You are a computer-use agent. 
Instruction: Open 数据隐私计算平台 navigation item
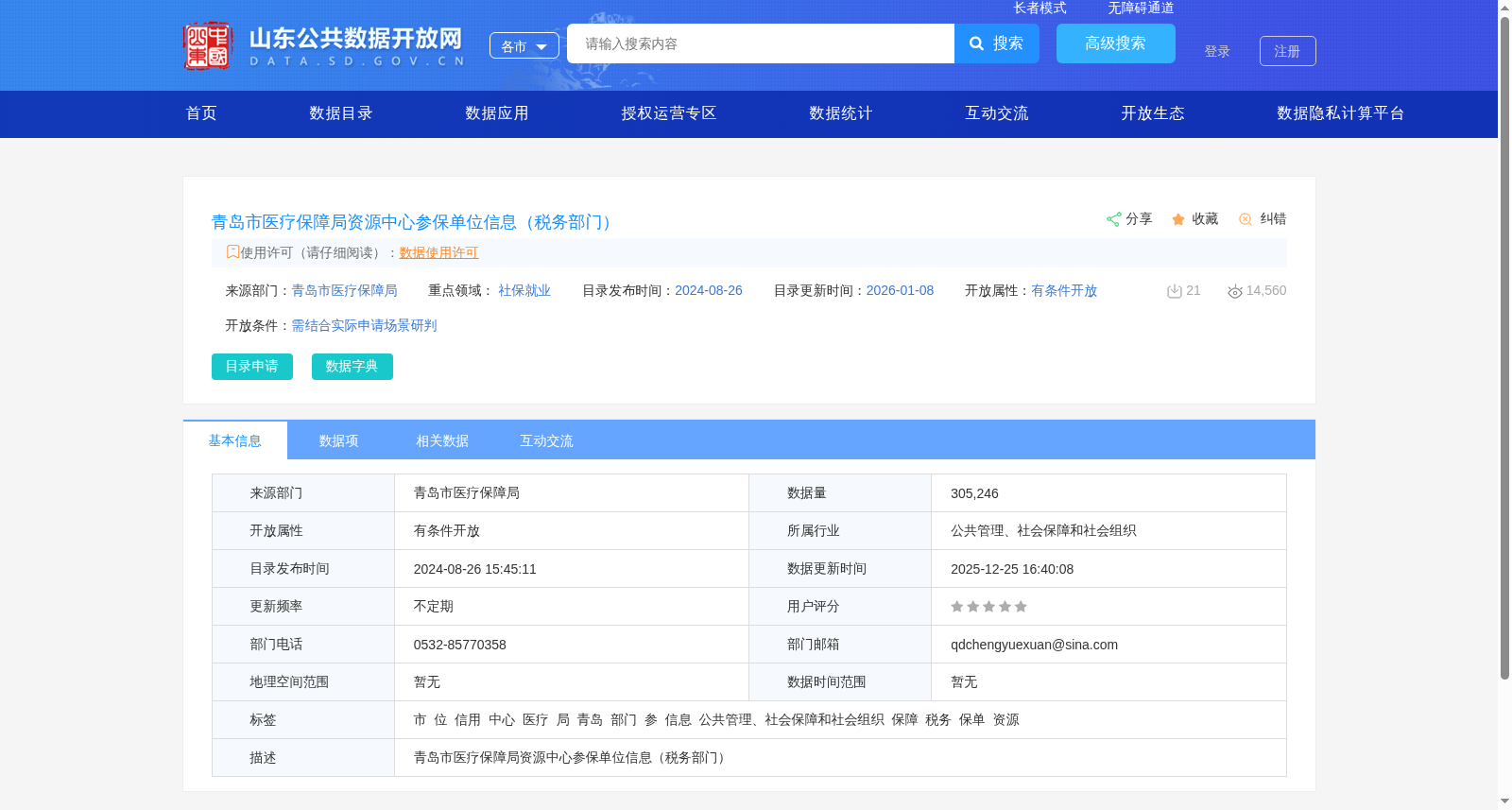coord(1341,113)
